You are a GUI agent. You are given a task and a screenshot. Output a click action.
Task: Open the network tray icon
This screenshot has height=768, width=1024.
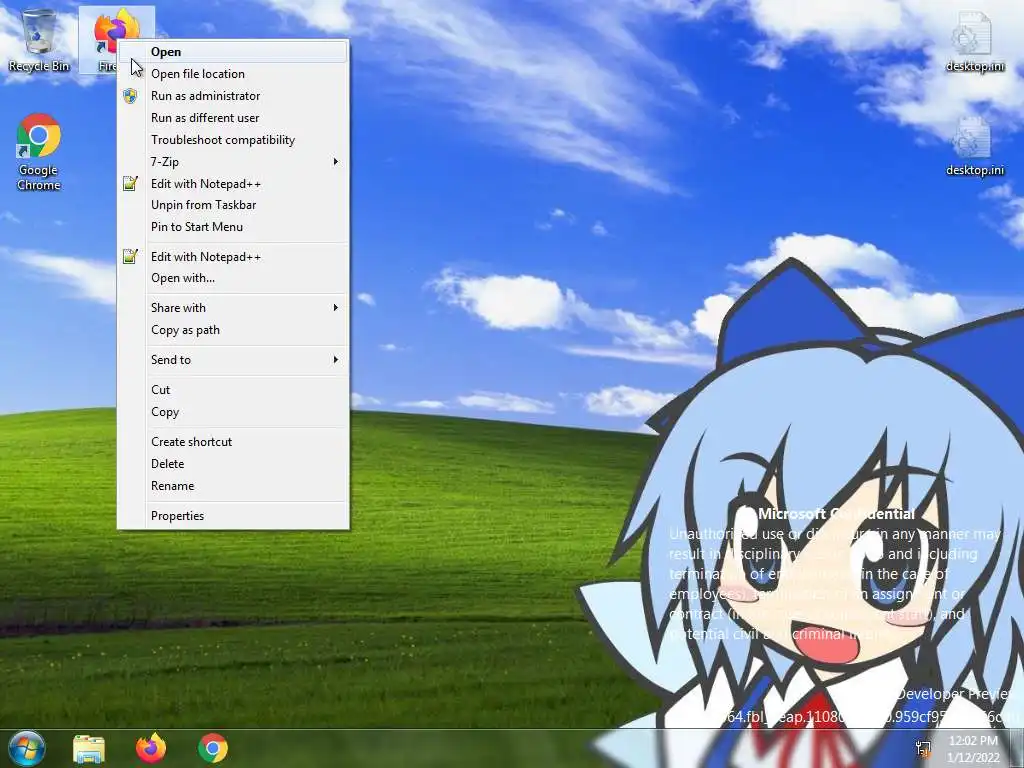[923, 748]
